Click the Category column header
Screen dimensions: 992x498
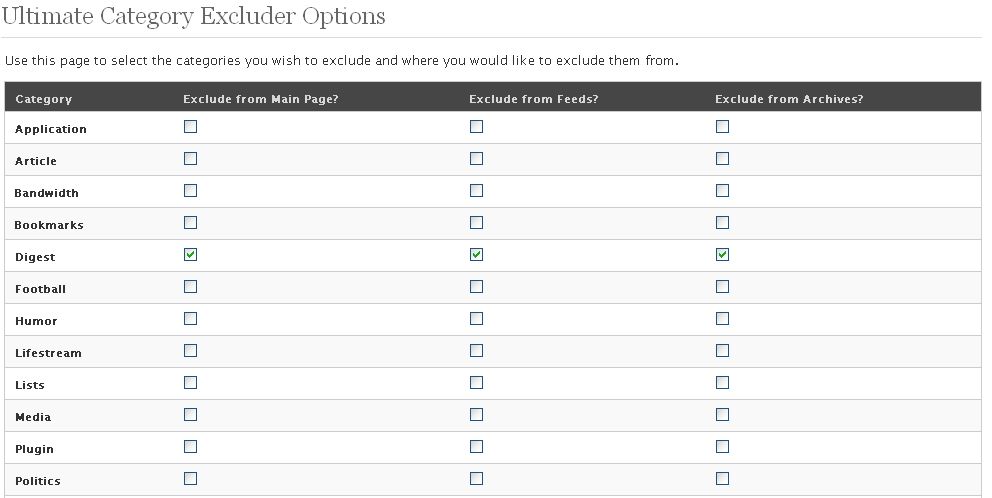[44, 99]
